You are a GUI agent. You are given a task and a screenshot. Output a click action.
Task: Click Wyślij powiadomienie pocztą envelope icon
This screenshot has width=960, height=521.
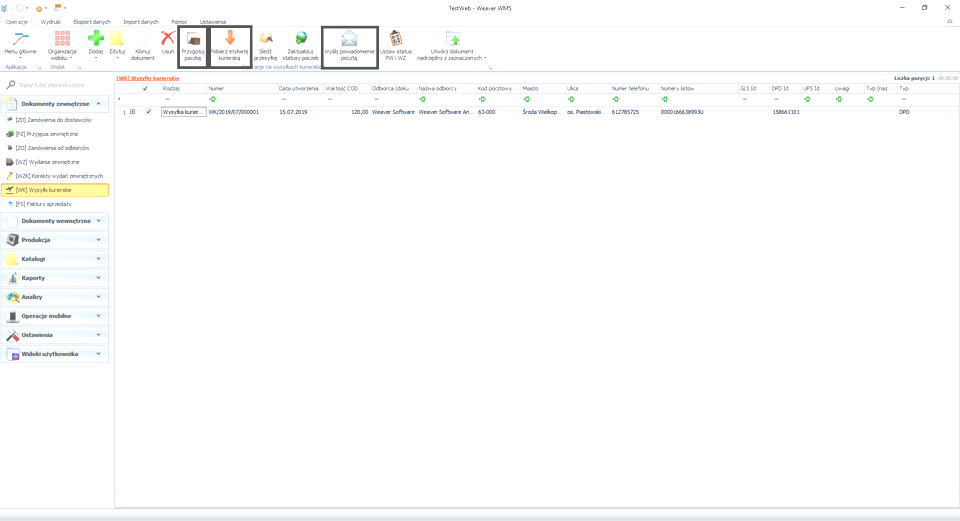click(x=349, y=38)
